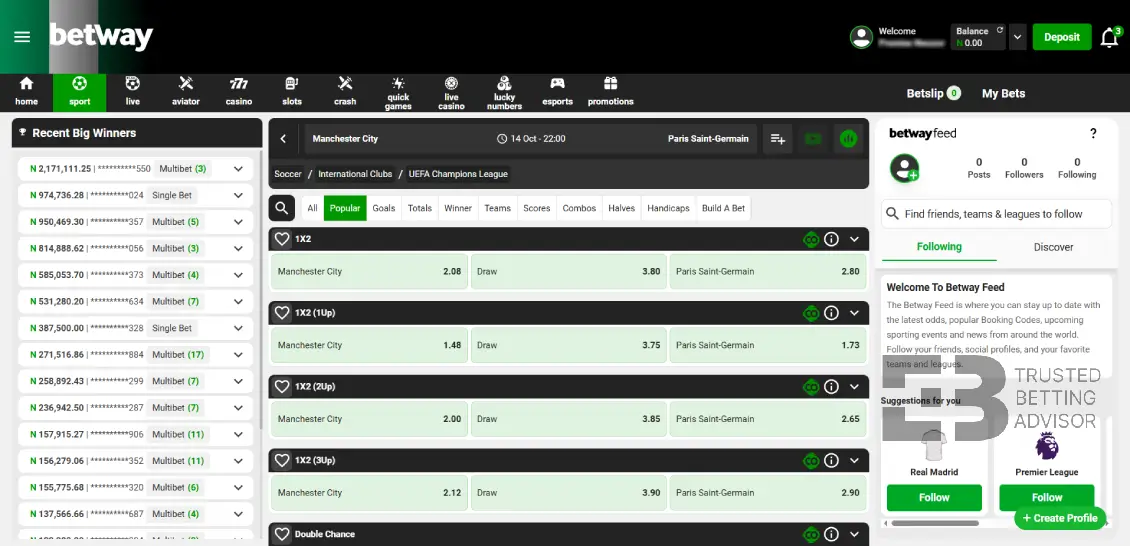Screen dimensions: 1130x546
Task: Expand the N 2,171,111.25 winner row
Action: click(x=239, y=169)
